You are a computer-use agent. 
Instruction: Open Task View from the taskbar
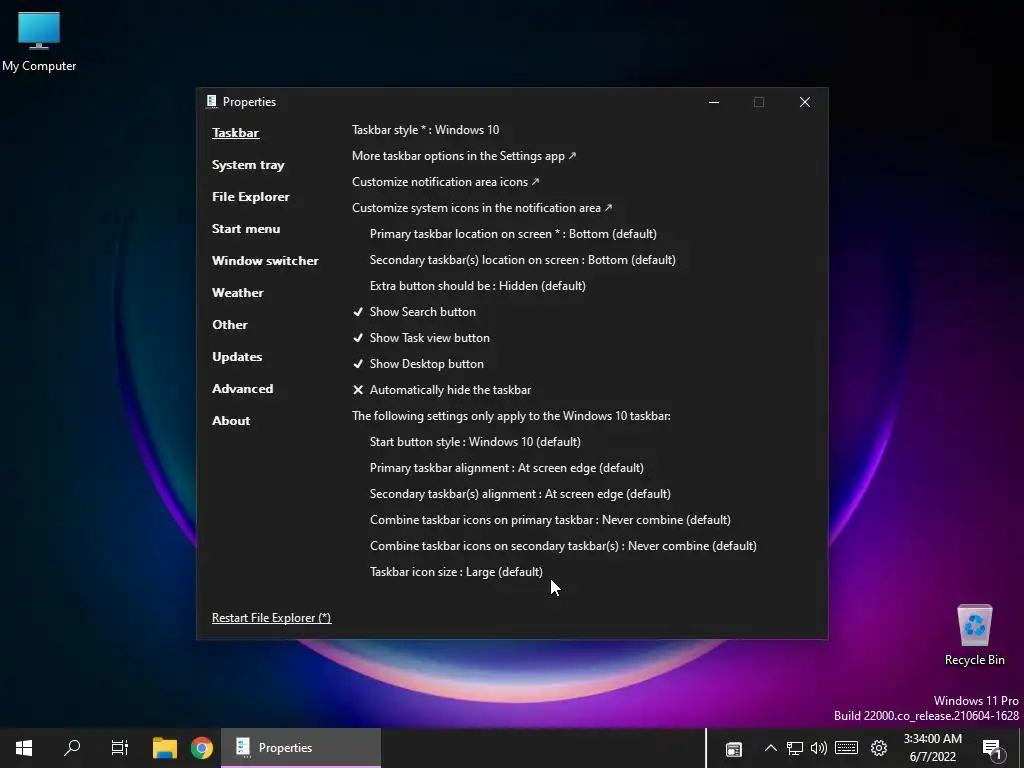point(120,748)
